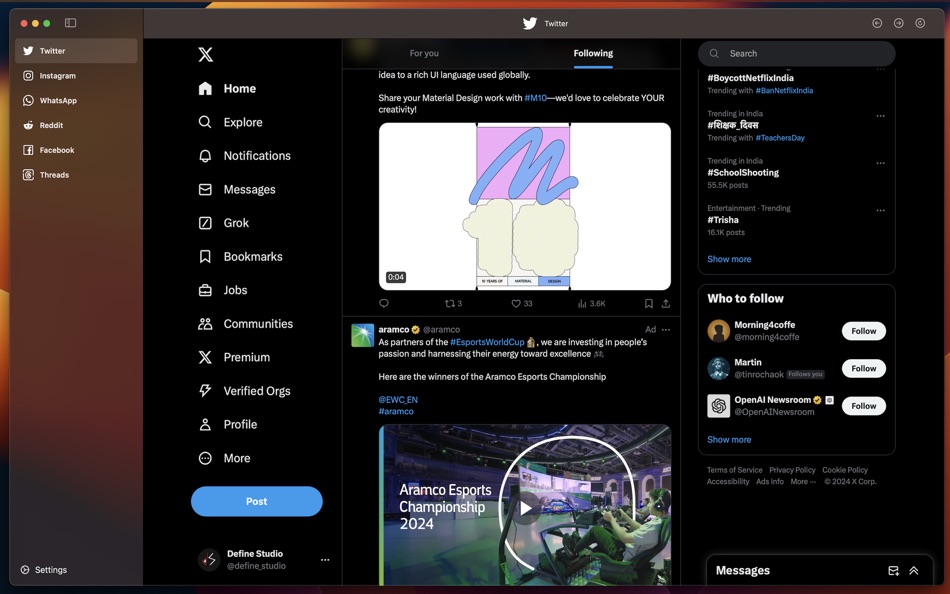This screenshot has width=950, height=594.
Task: Open Messages in X navigation
Action: (x=237, y=190)
